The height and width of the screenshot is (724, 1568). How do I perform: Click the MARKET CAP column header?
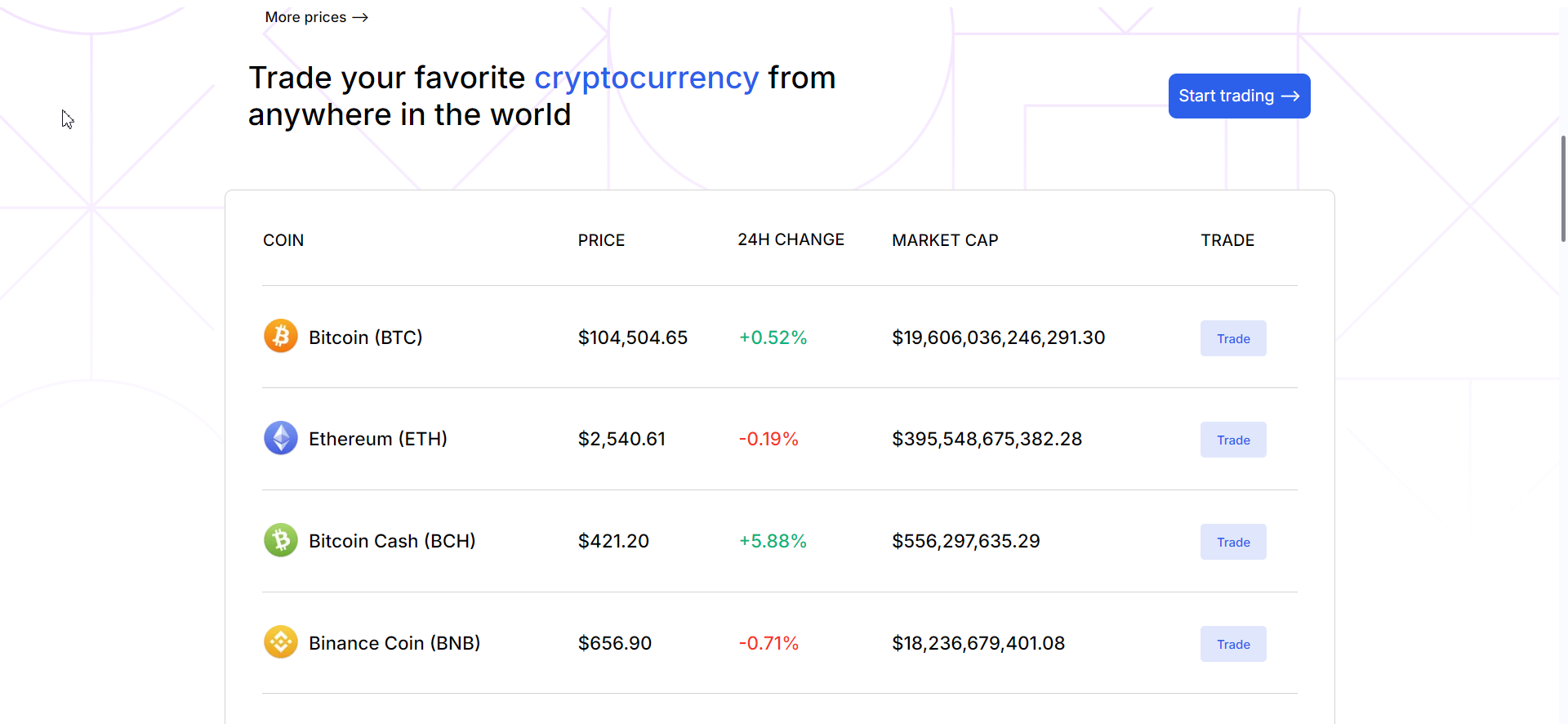tap(945, 240)
